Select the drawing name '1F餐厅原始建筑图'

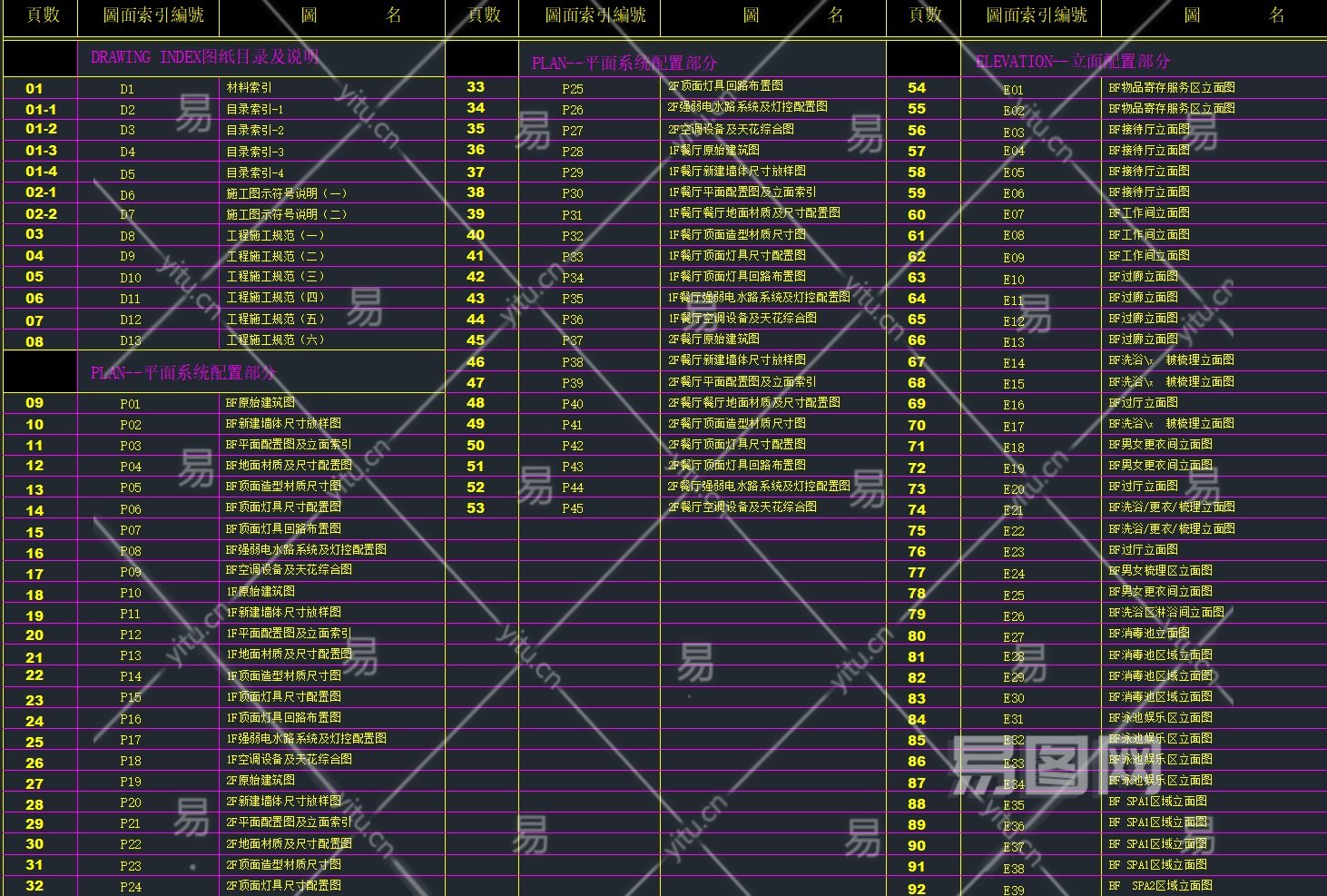point(714,150)
